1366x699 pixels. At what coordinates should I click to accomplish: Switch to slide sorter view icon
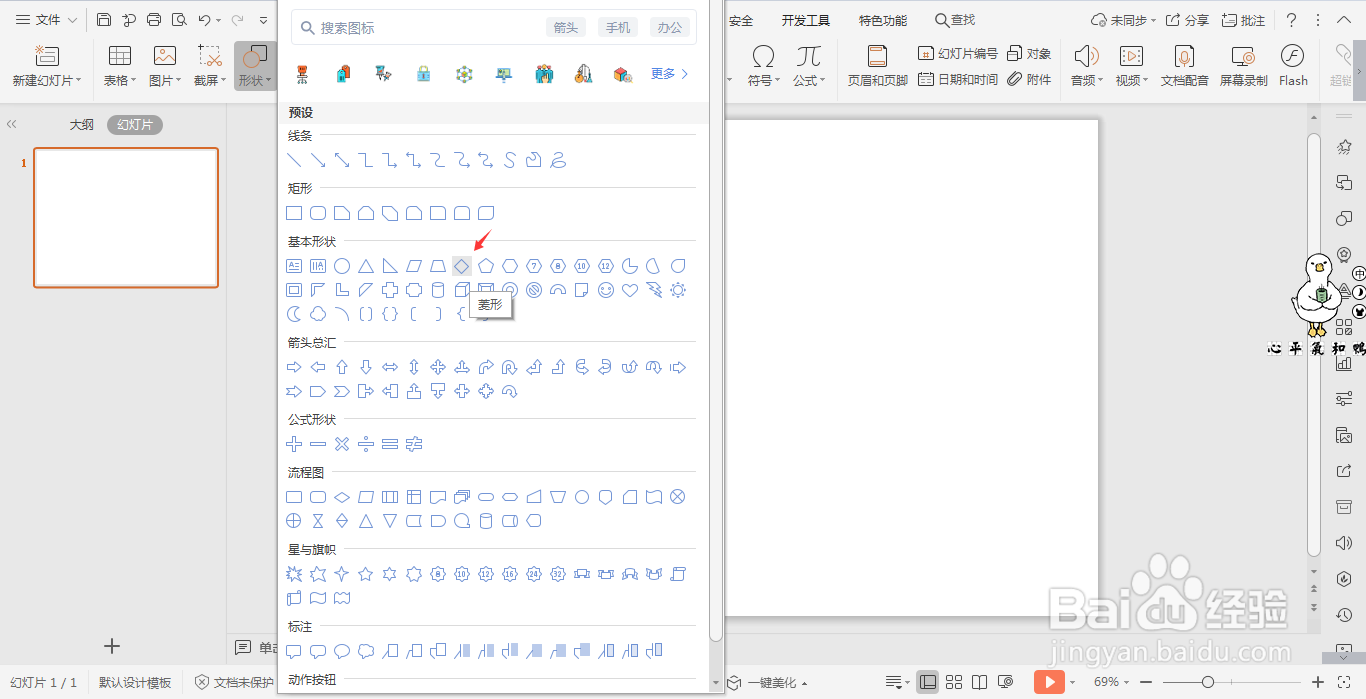click(x=954, y=682)
